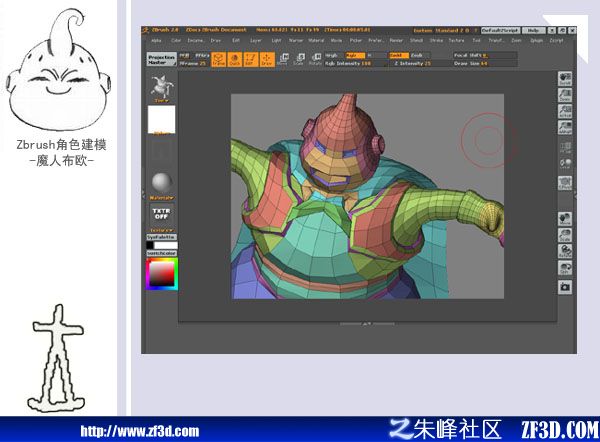
Task: Click the Move view icon in right shelf
Action: point(565,219)
